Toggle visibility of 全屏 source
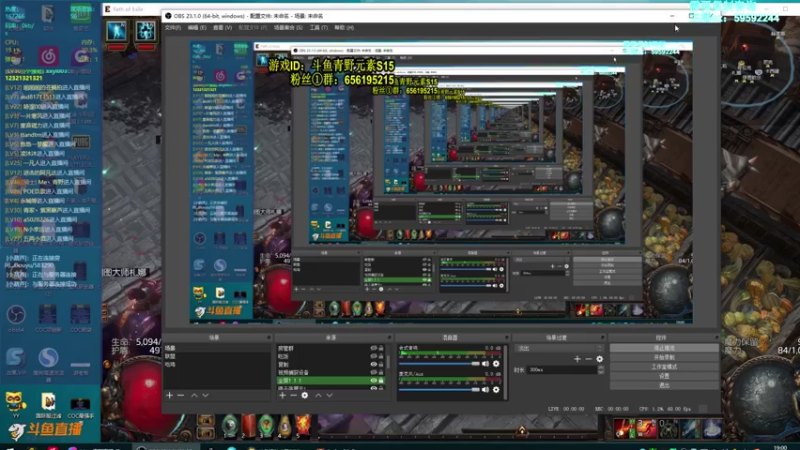The height and width of the screenshot is (450, 800). click(373, 381)
